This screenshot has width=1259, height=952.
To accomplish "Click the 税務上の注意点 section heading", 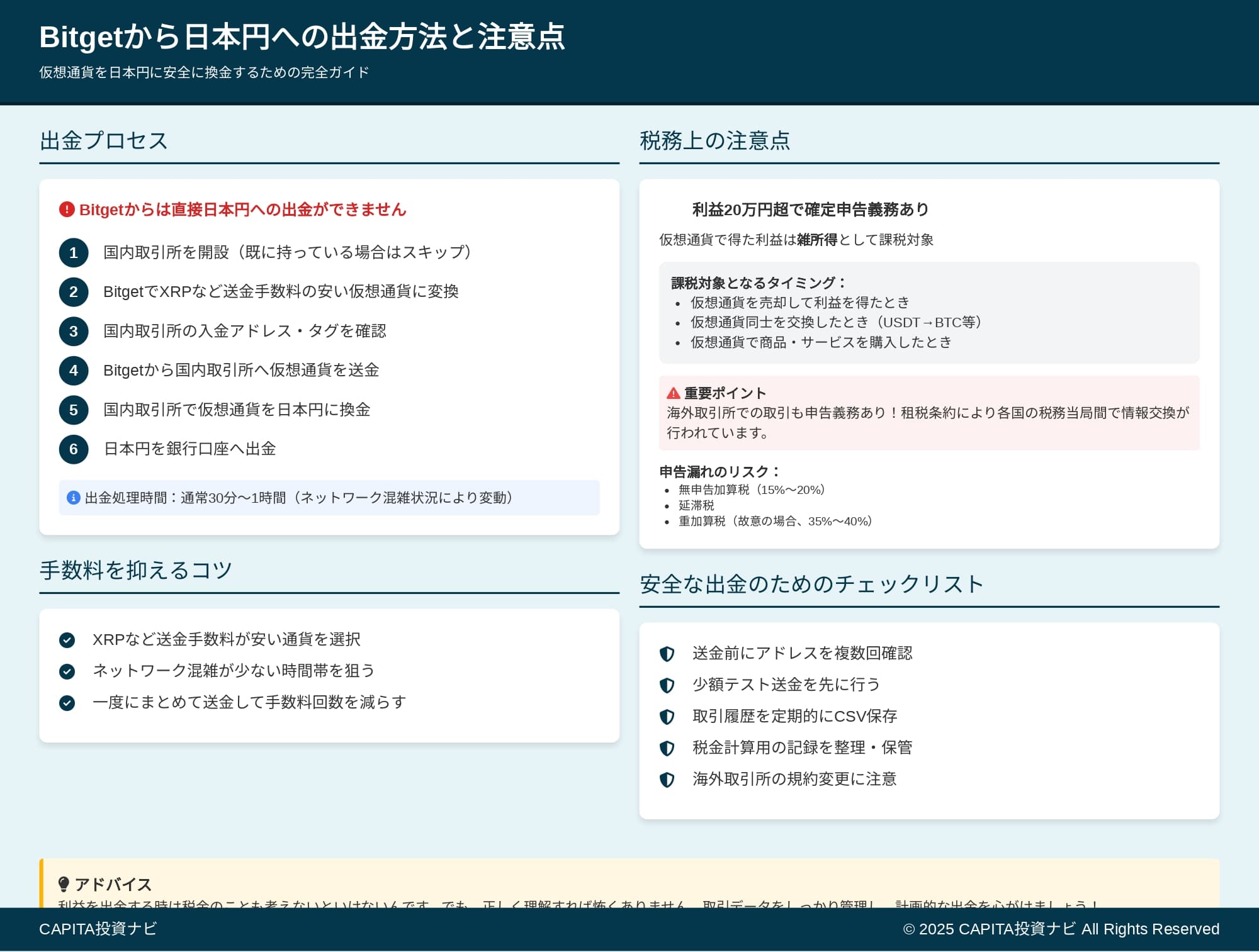I will tap(715, 140).
